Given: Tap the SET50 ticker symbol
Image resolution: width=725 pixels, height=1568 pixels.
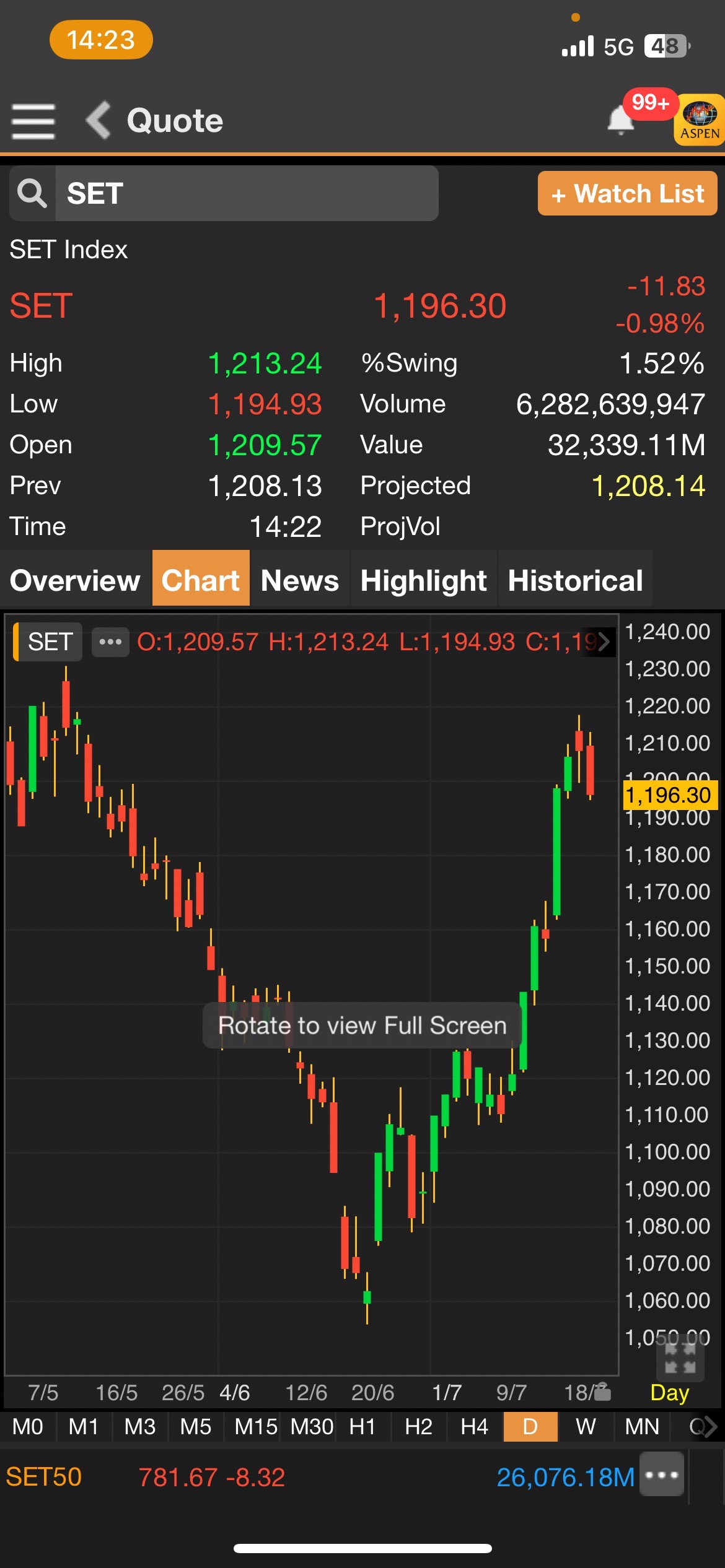Looking at the screenshot, I should 44,1477.
